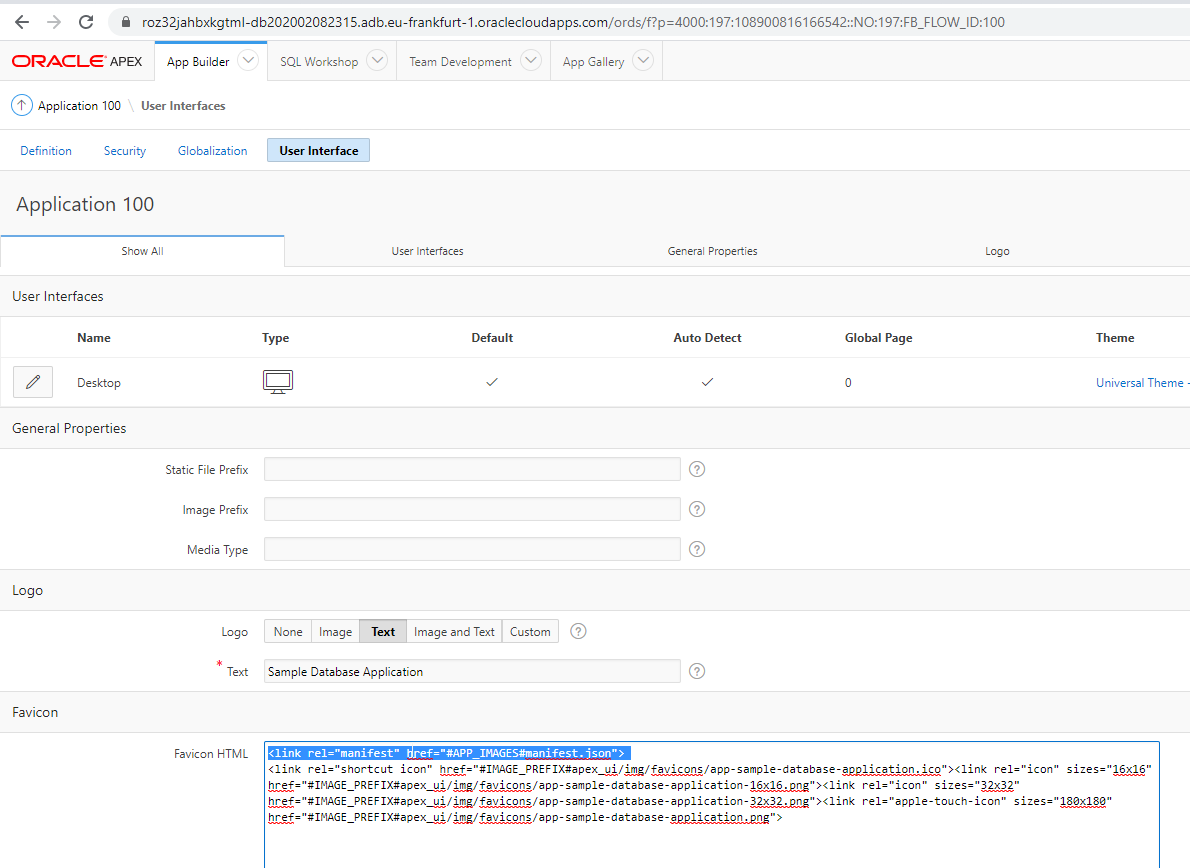This screenshot has height=868, width=1190.
Task: Open the SQL Workshop menu tab
Action: pos(319,61)
